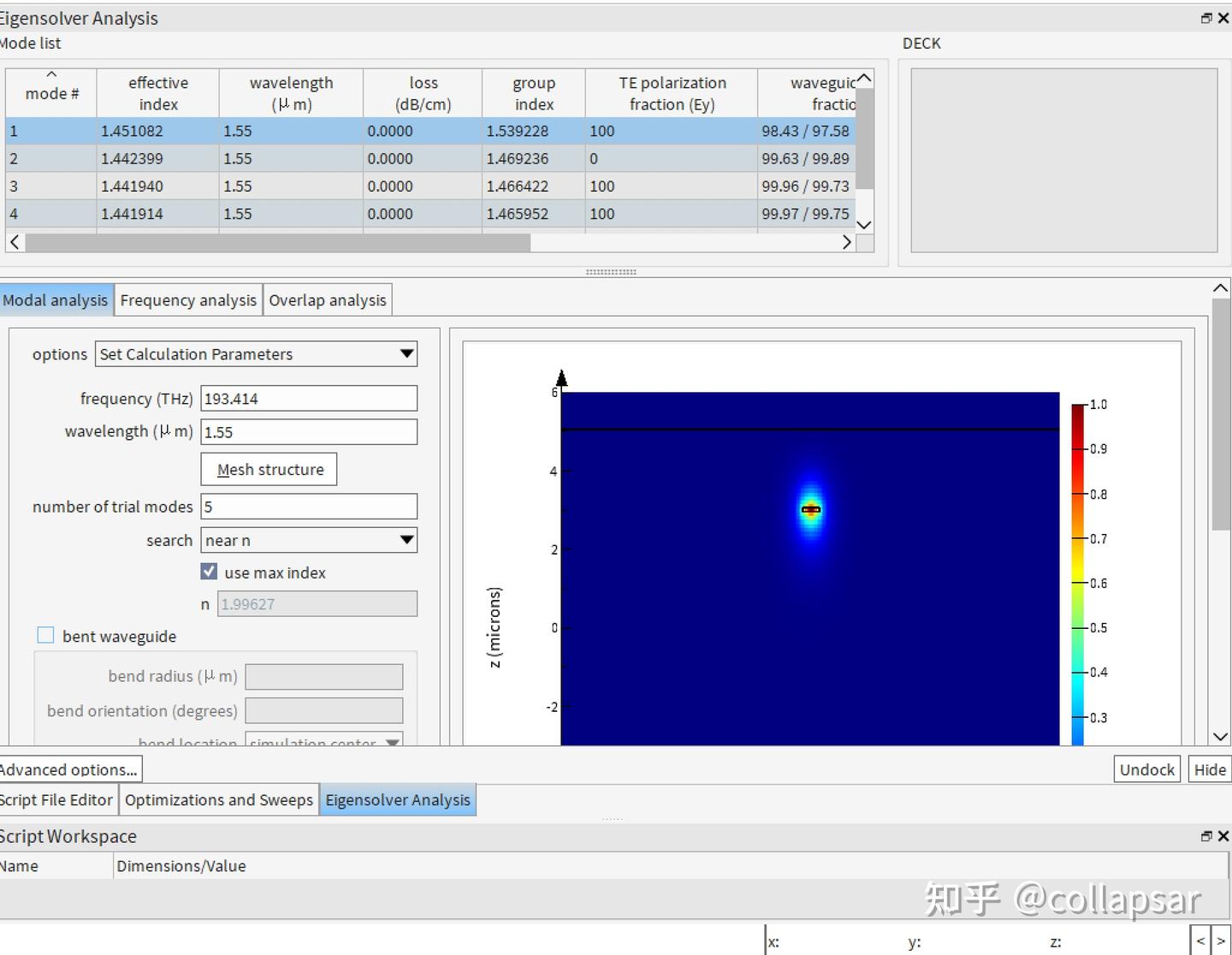The height and width of the screenshot is (955, 1232).
Task: Switch to the Overlap analysis tab
Action: 328,300
